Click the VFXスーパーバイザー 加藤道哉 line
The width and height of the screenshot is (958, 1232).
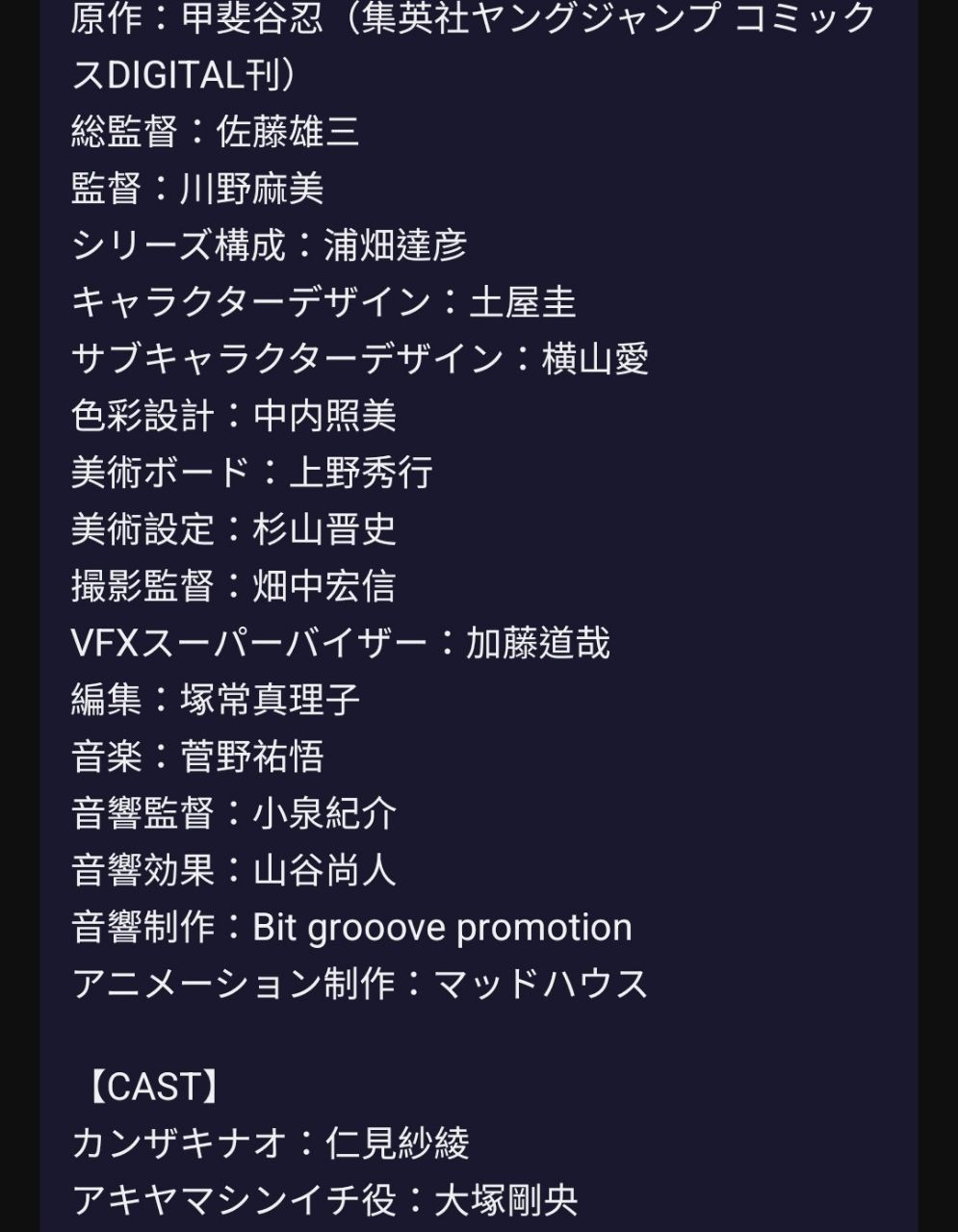click(341, 643)
